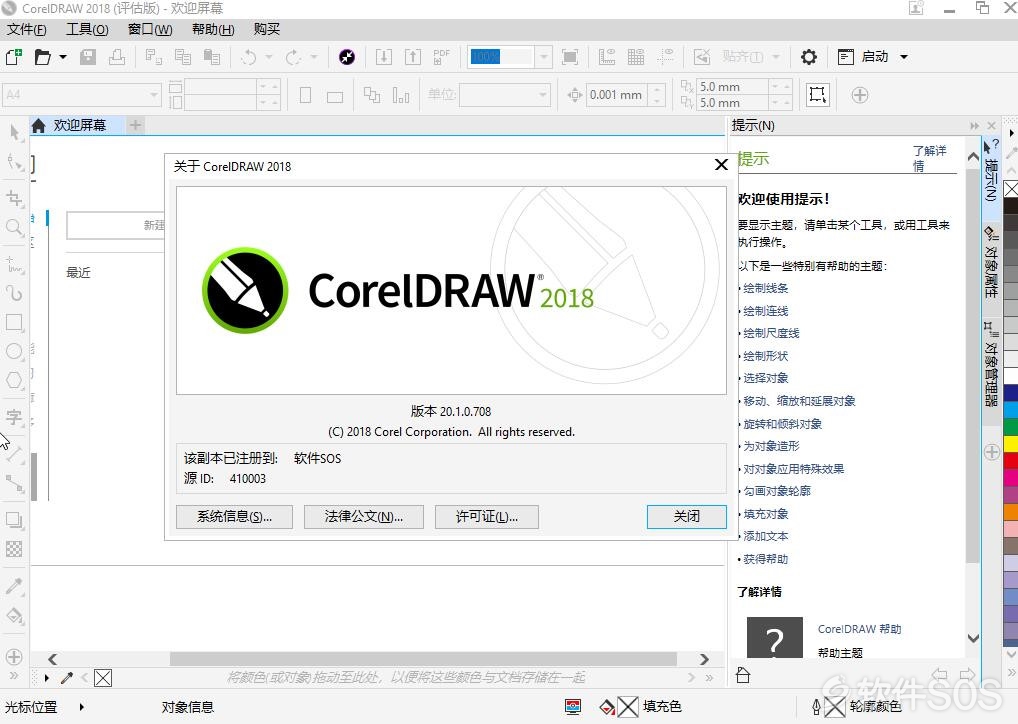This screenshot has width=1018, height=724.
Task: Click the Open folder icon
Action: [x=43, y=57]
